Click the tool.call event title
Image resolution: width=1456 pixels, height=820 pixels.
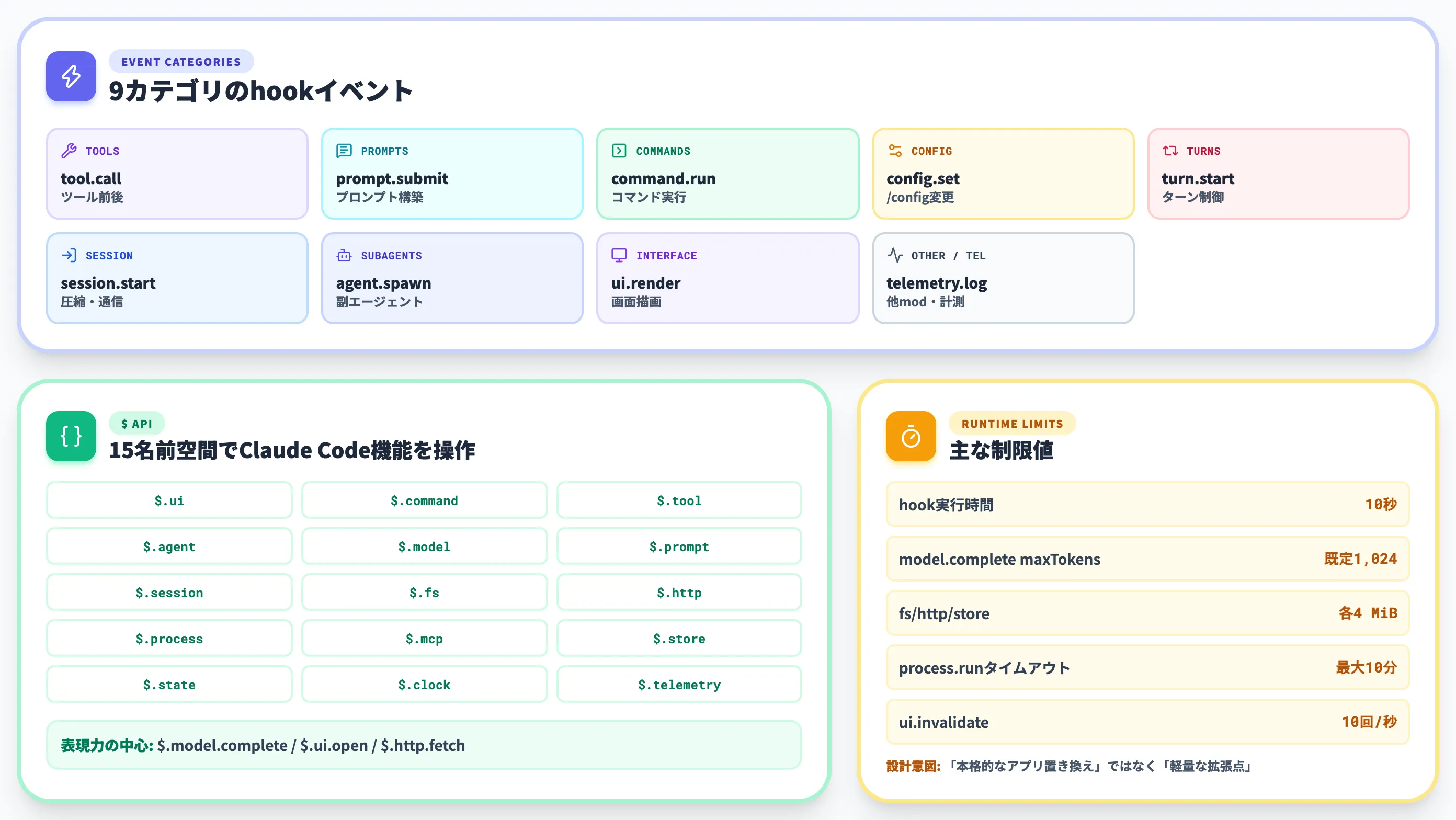coord(91,178)
